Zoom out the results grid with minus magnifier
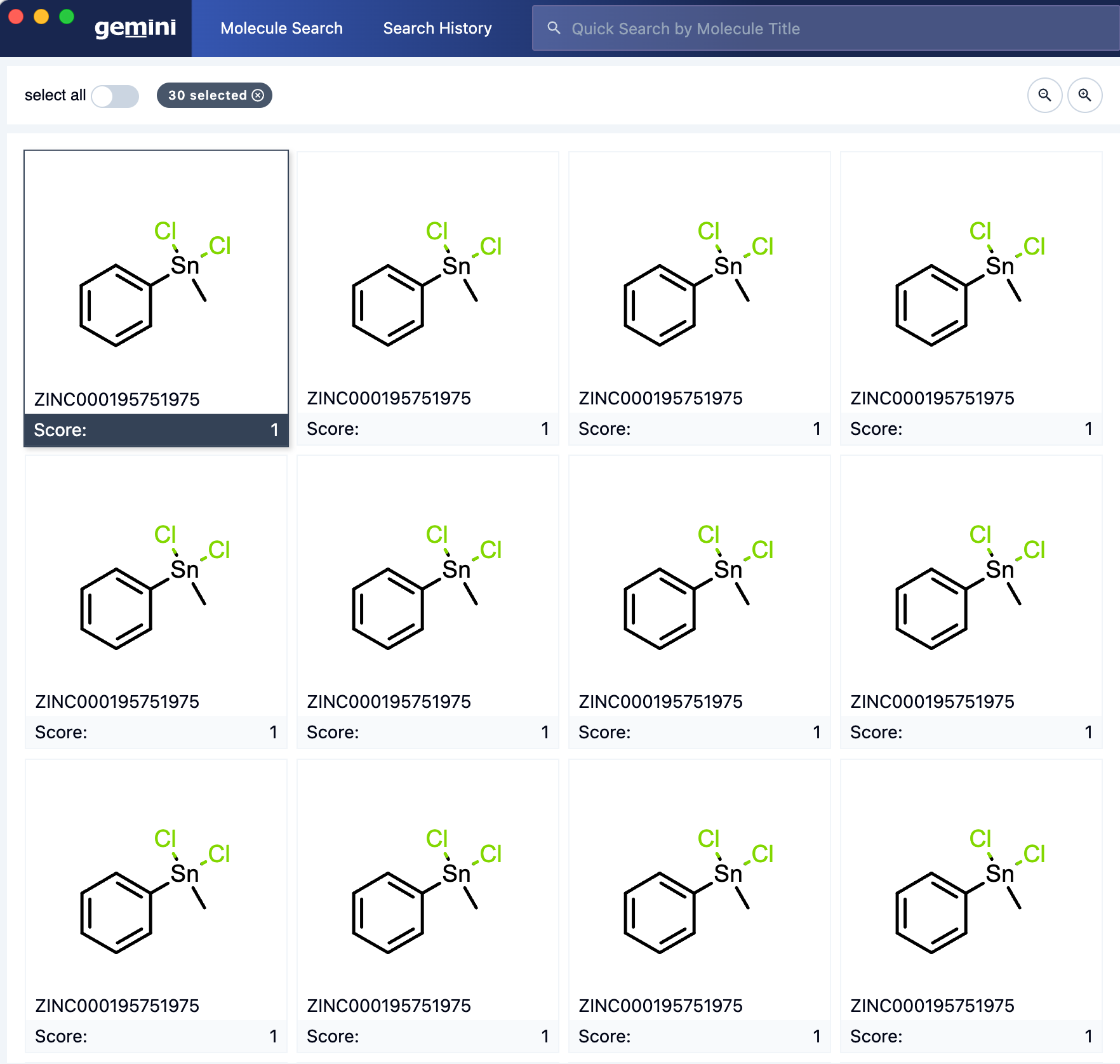 pos(1044,95)
